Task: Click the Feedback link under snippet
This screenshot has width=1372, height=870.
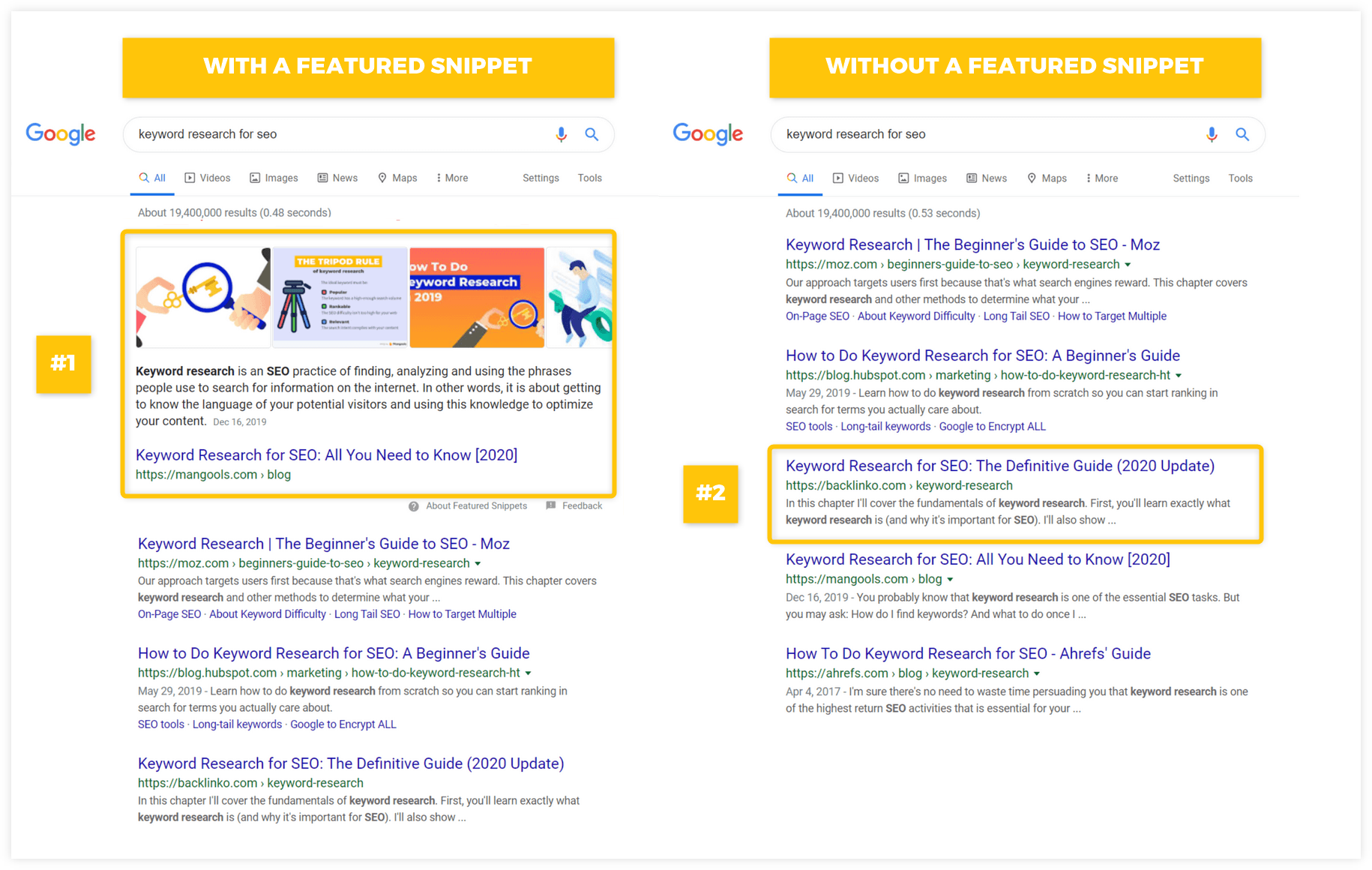Action: click(x=582, y=506)
